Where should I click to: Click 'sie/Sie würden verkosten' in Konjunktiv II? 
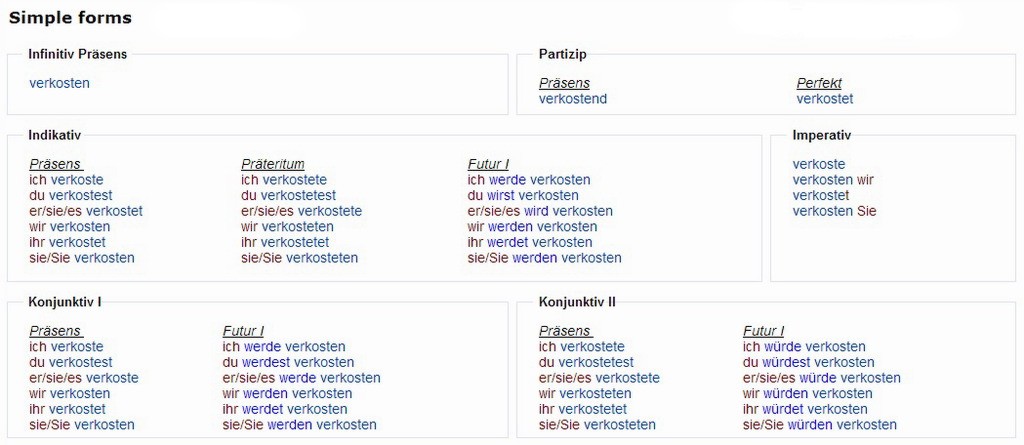(820, 425)
